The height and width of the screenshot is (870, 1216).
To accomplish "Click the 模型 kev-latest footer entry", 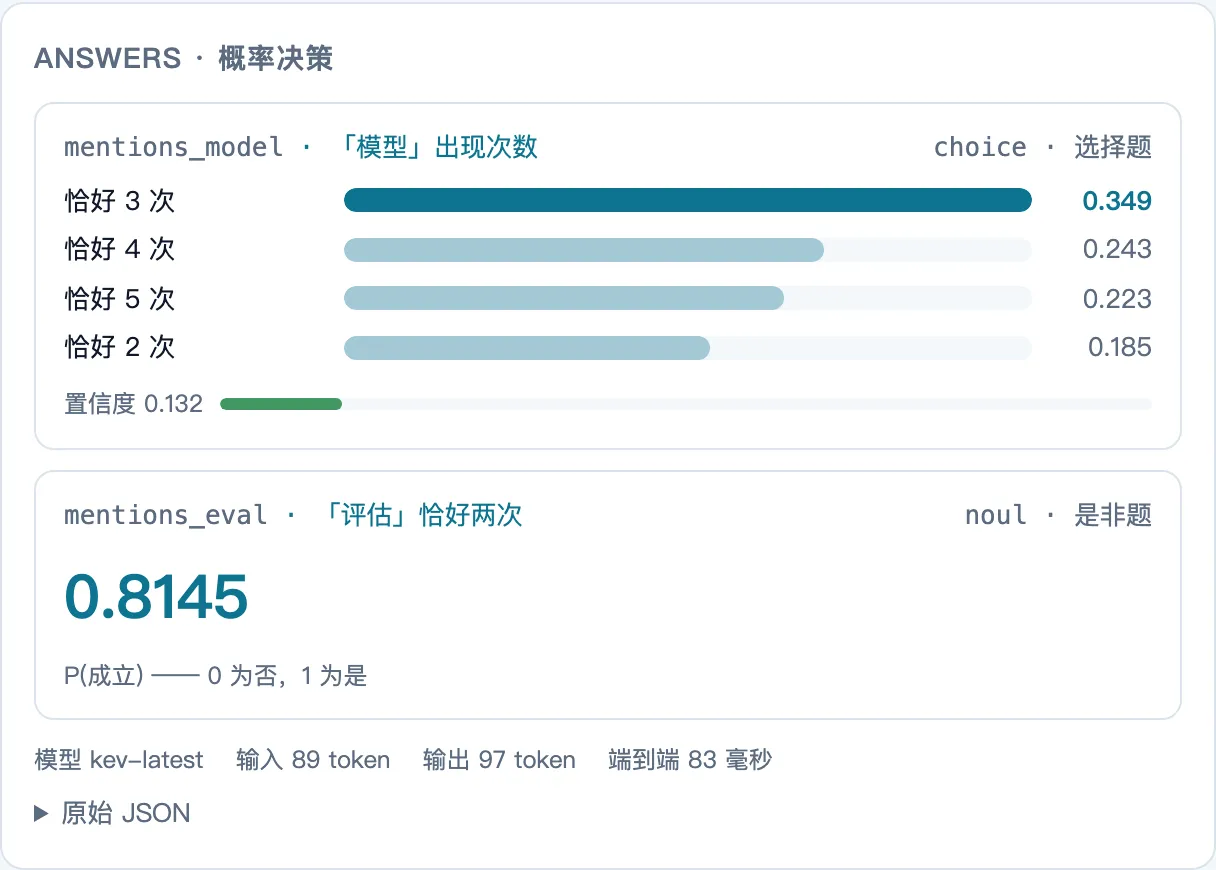I will pyautogui.click(x=119, y=760).
